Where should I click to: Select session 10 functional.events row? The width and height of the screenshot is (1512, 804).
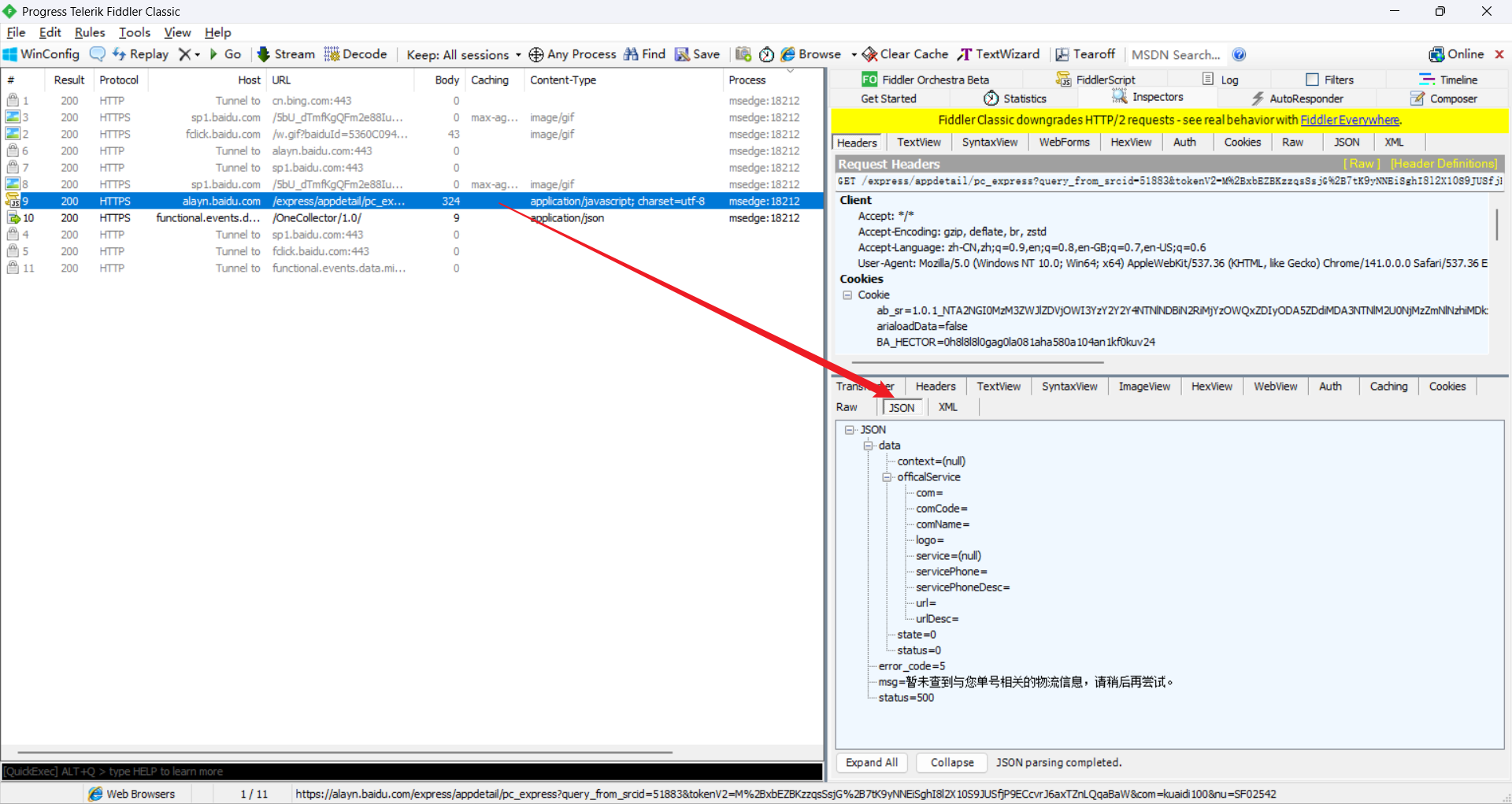pyautogui.click(x=412, y=218)
